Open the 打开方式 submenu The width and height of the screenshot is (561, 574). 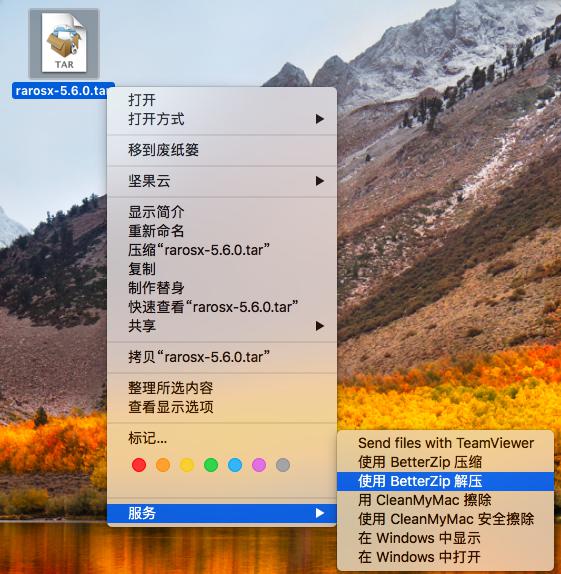pos(222,119)
